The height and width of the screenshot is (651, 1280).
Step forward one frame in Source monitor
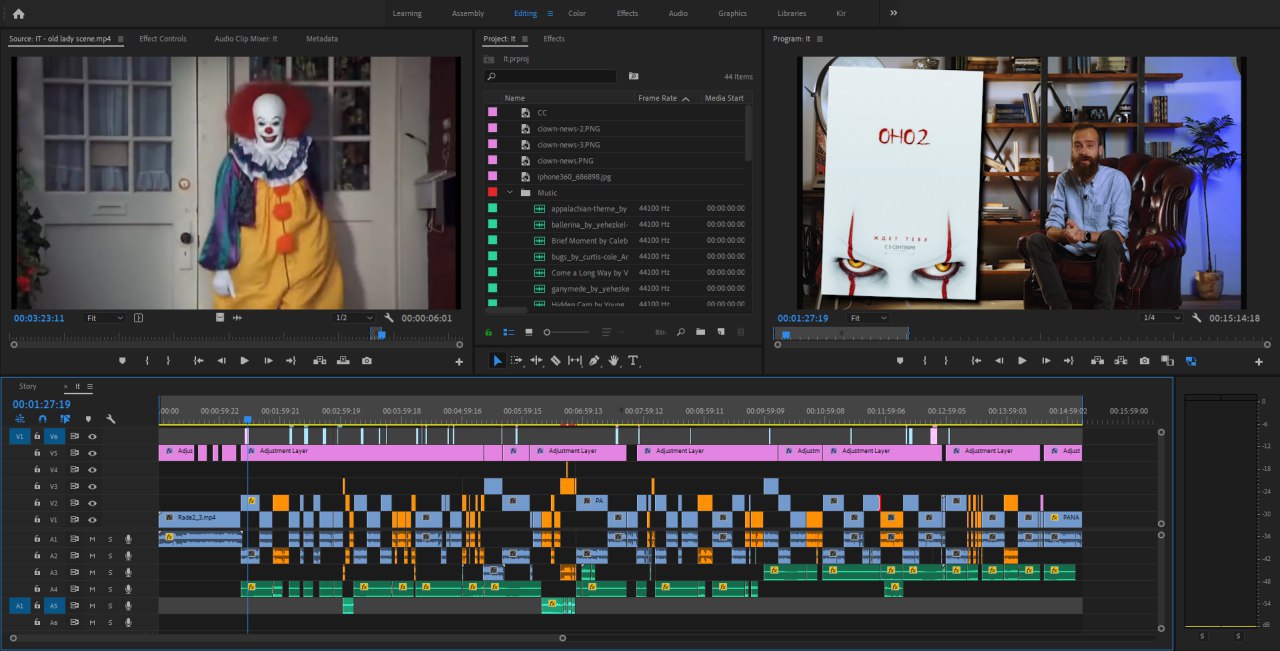point(268,360)
